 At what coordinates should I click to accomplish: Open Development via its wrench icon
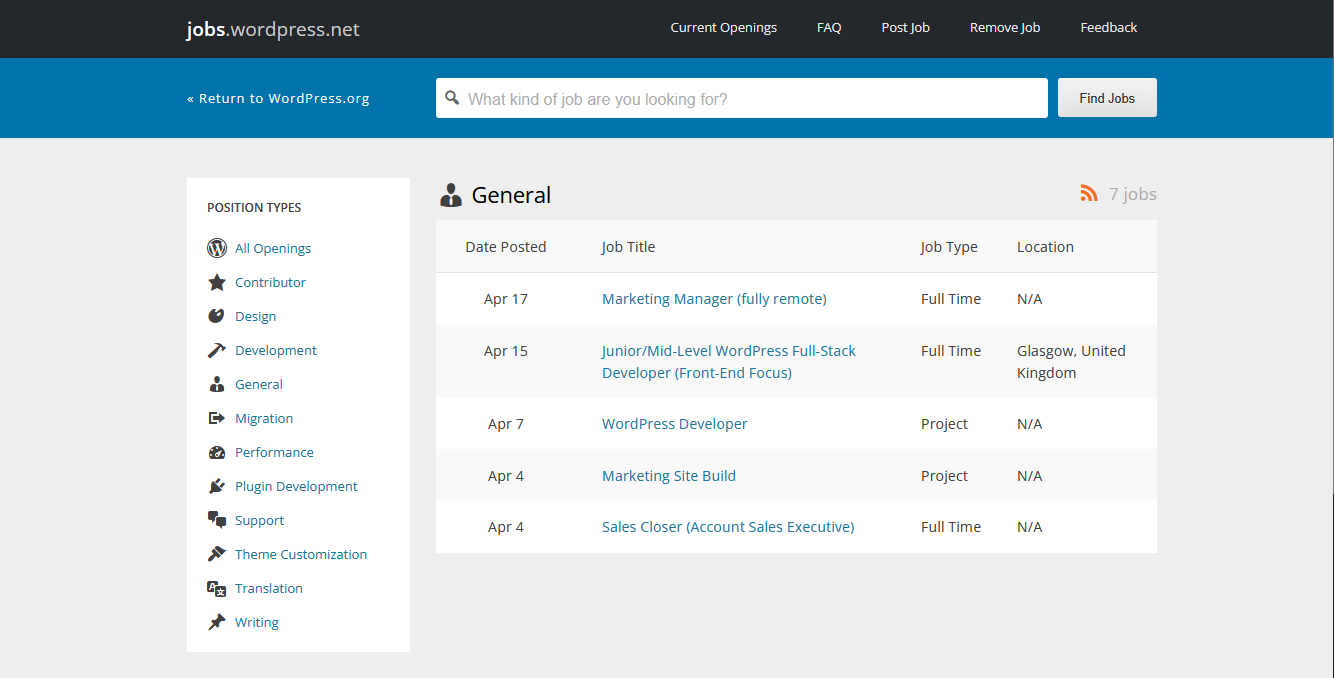click(x=217, y=350)
